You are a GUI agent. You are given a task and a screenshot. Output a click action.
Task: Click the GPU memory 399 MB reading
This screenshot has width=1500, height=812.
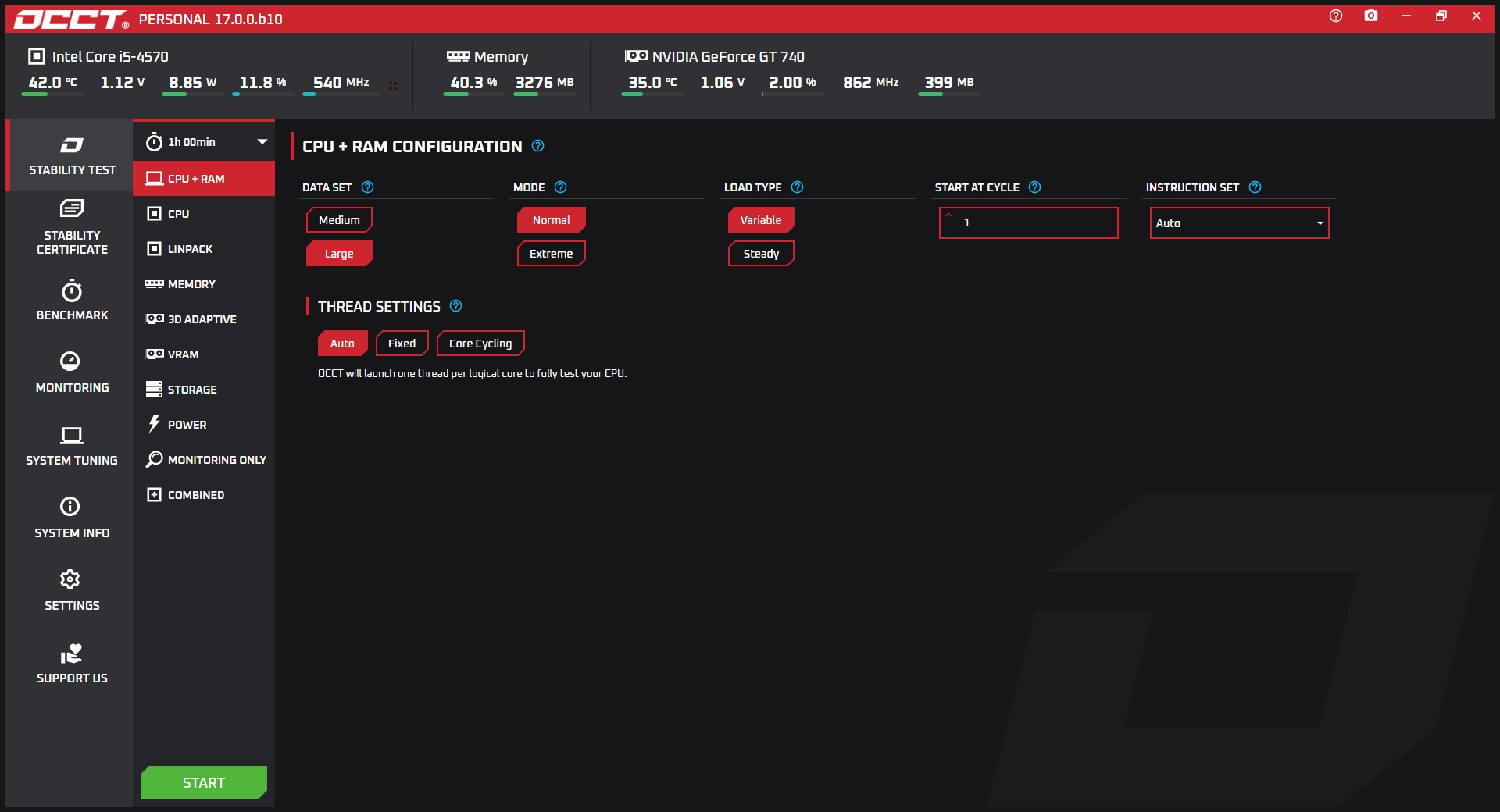click(949, 82)
